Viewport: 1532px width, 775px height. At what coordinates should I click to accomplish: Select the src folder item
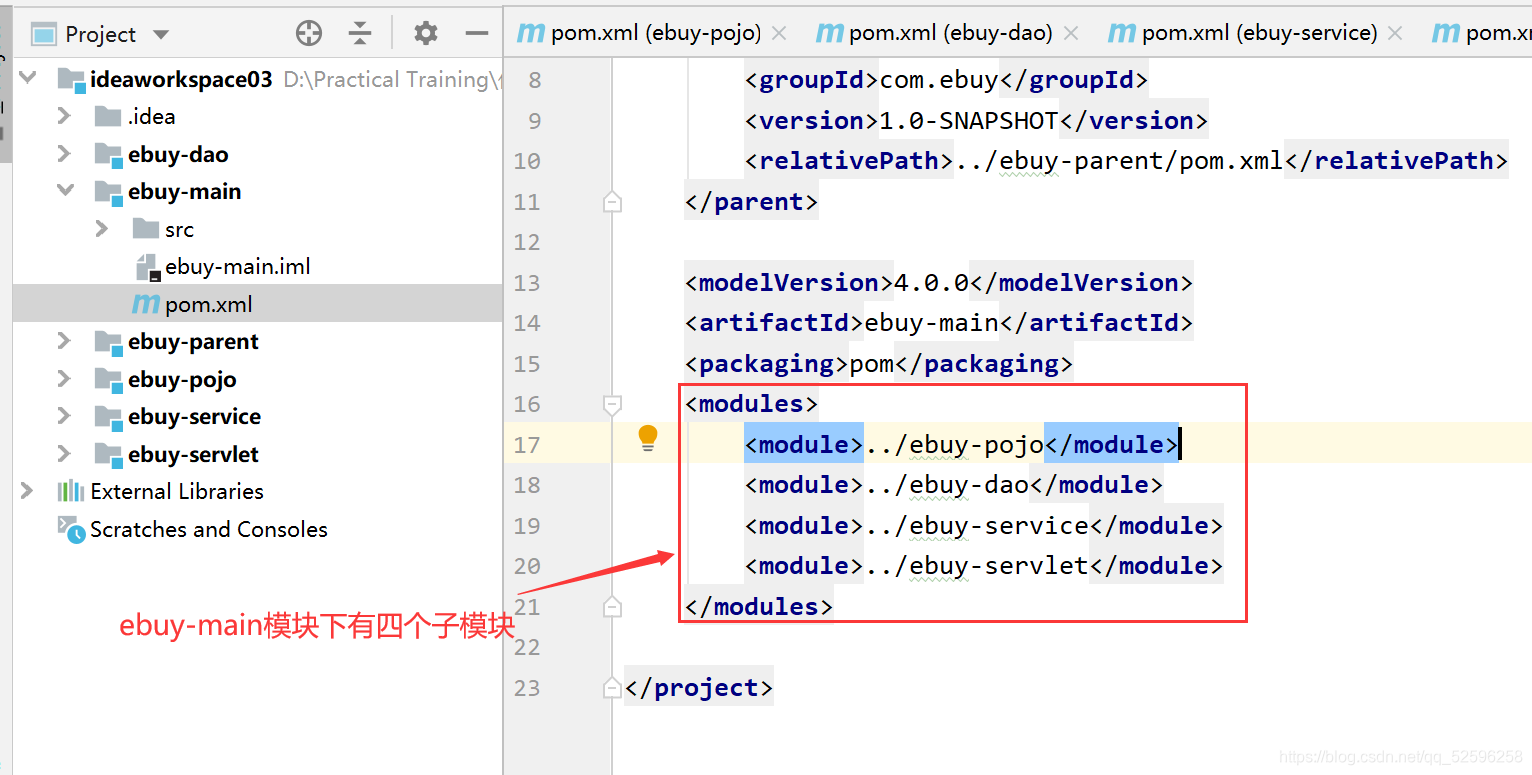click(x=179, y=229)
